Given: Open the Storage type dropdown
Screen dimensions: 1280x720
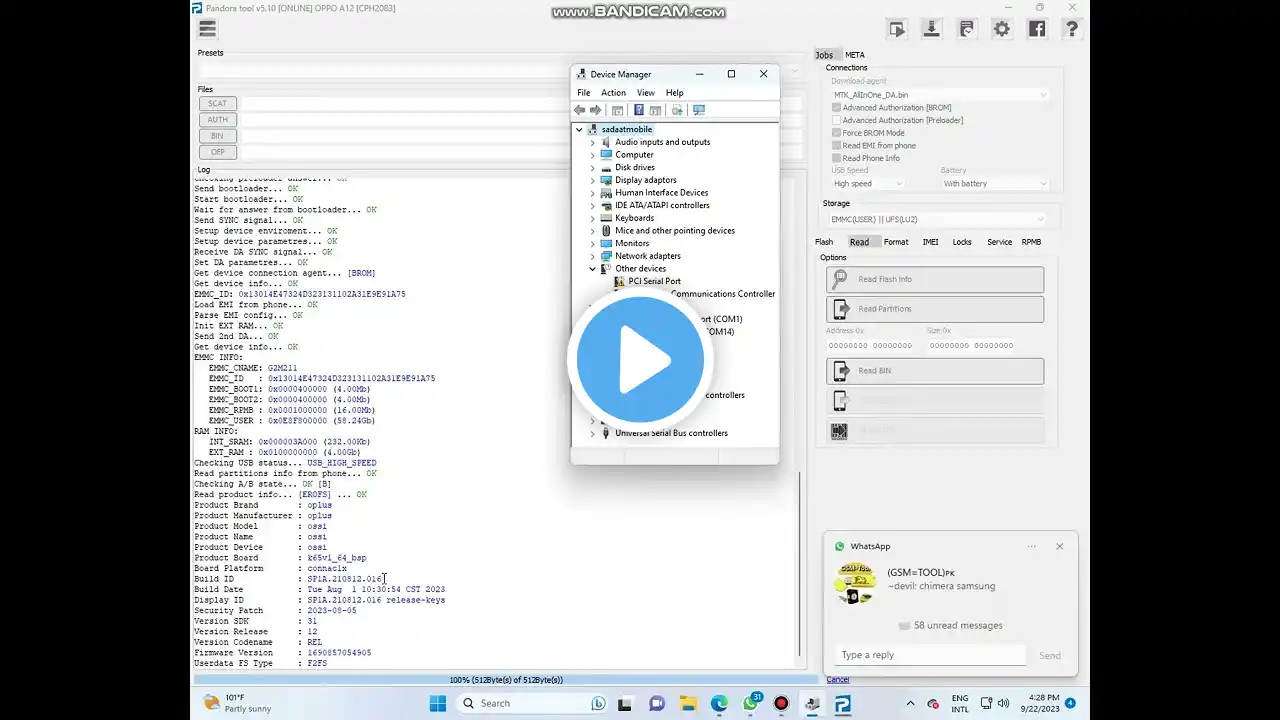Looking at the screenshot, I should 937,219.
